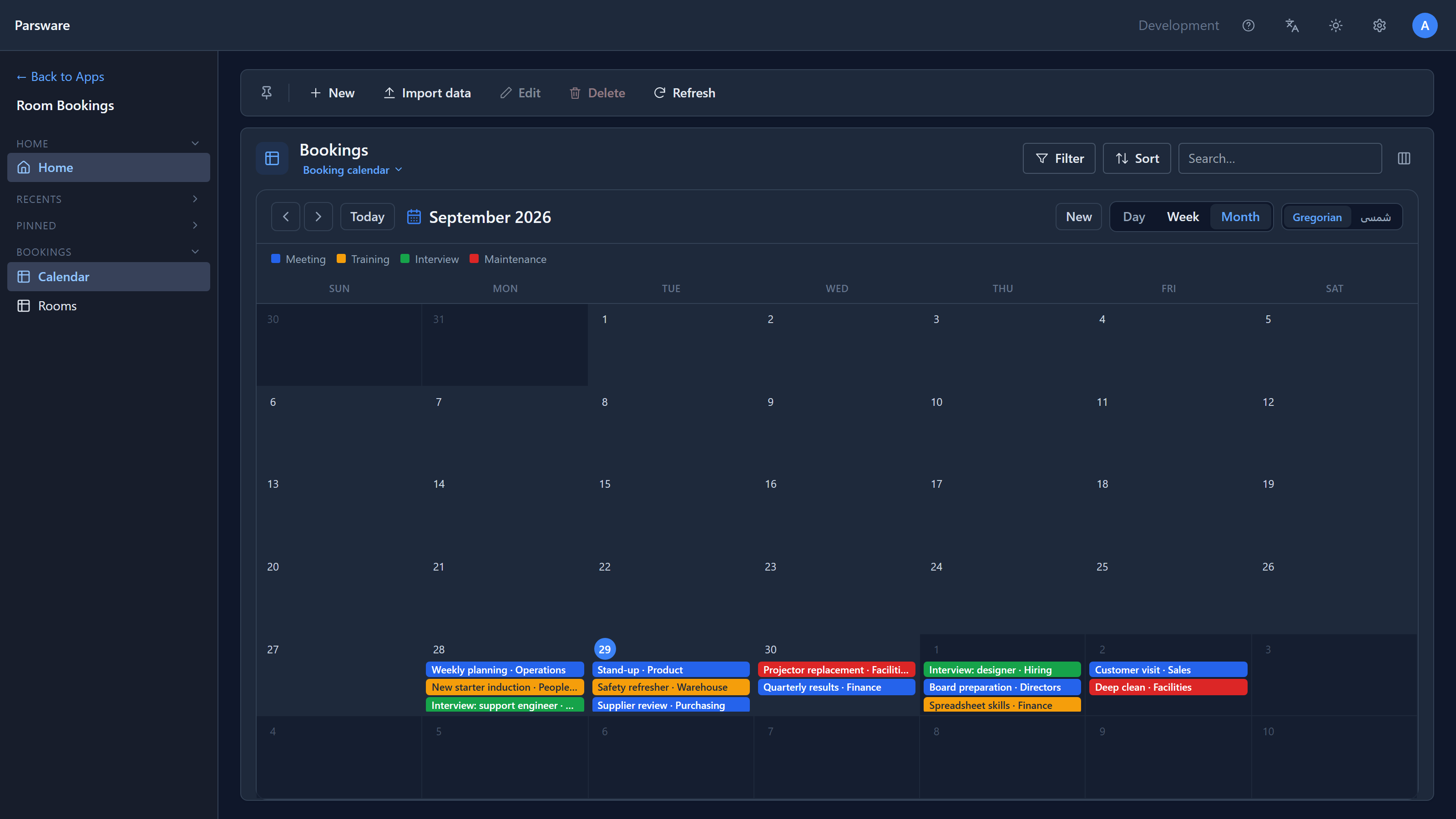This screenshot has width=1456, height=819.
Task: Click Import data in toolbar
Action: tap(427, 93)
